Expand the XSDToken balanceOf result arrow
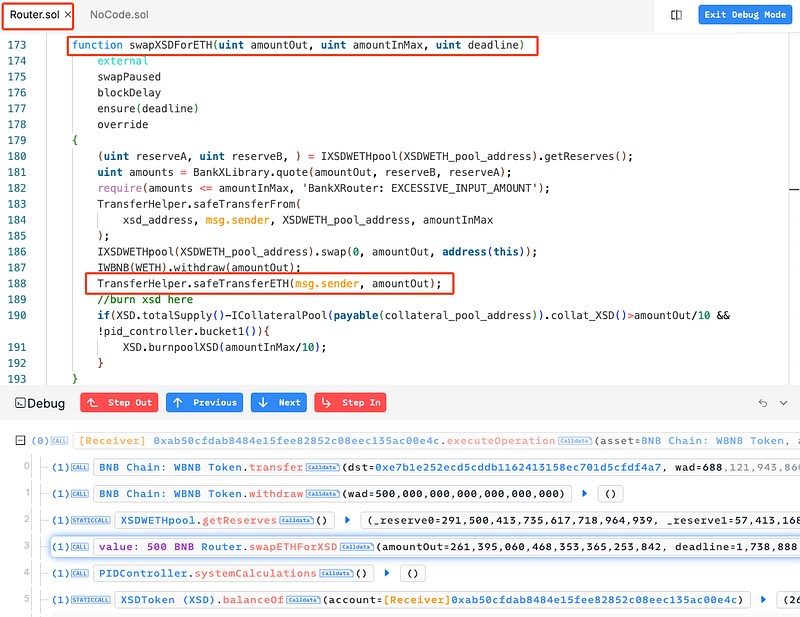The image size is (800, 617). 764,600
